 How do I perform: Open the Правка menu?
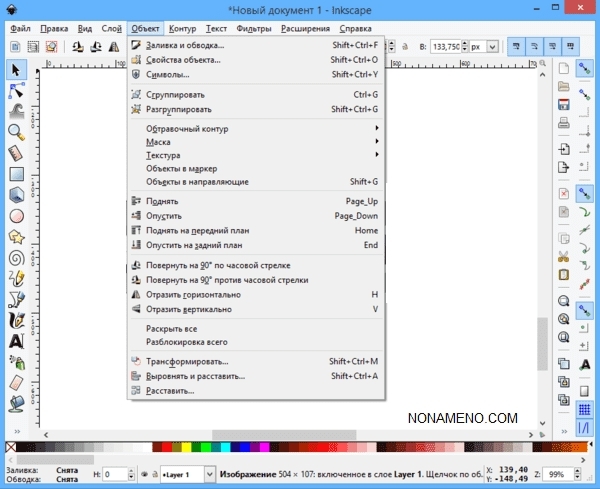click(x=54, y=29)
